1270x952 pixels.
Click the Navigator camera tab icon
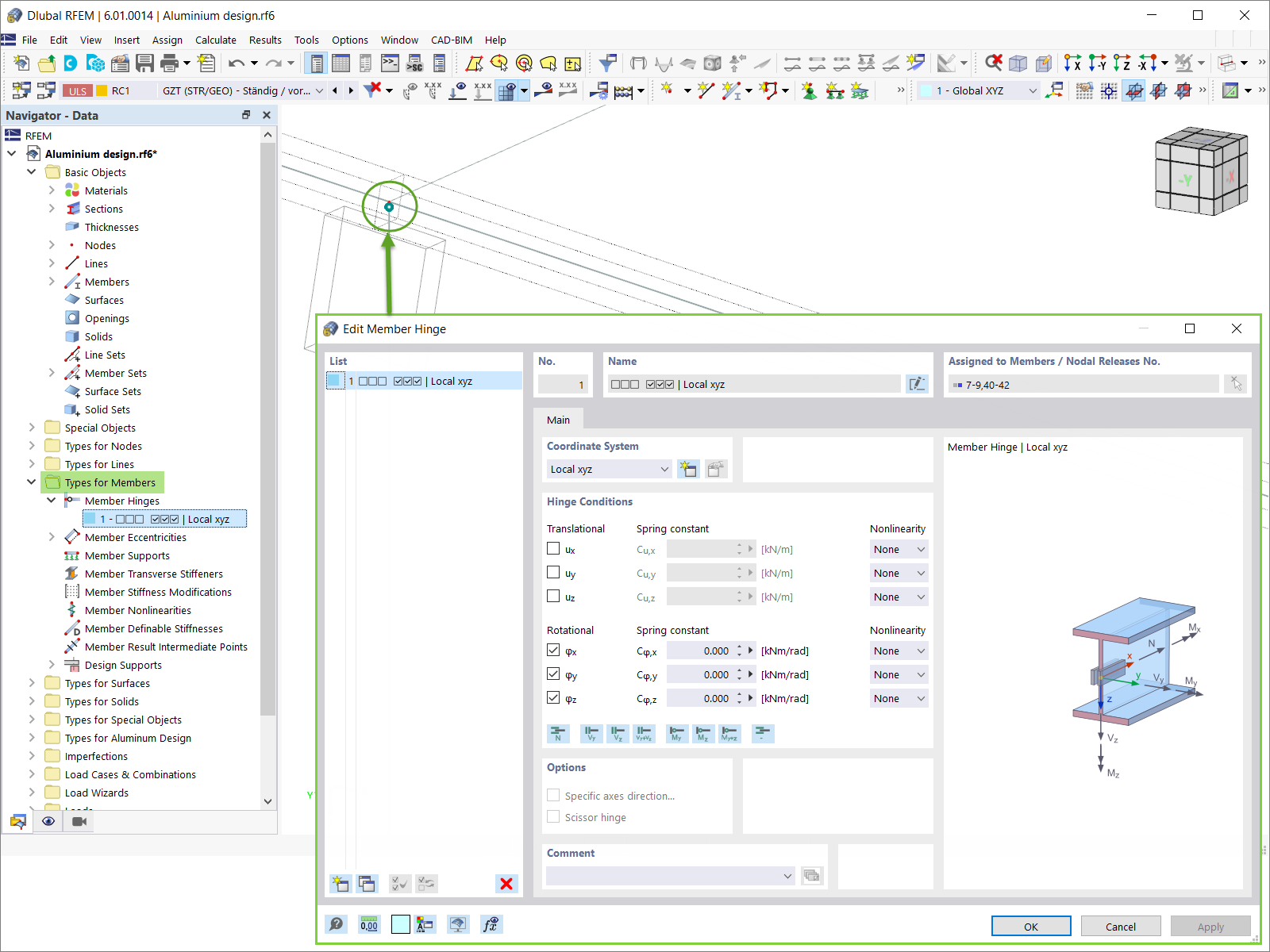(x=79, y=821)
